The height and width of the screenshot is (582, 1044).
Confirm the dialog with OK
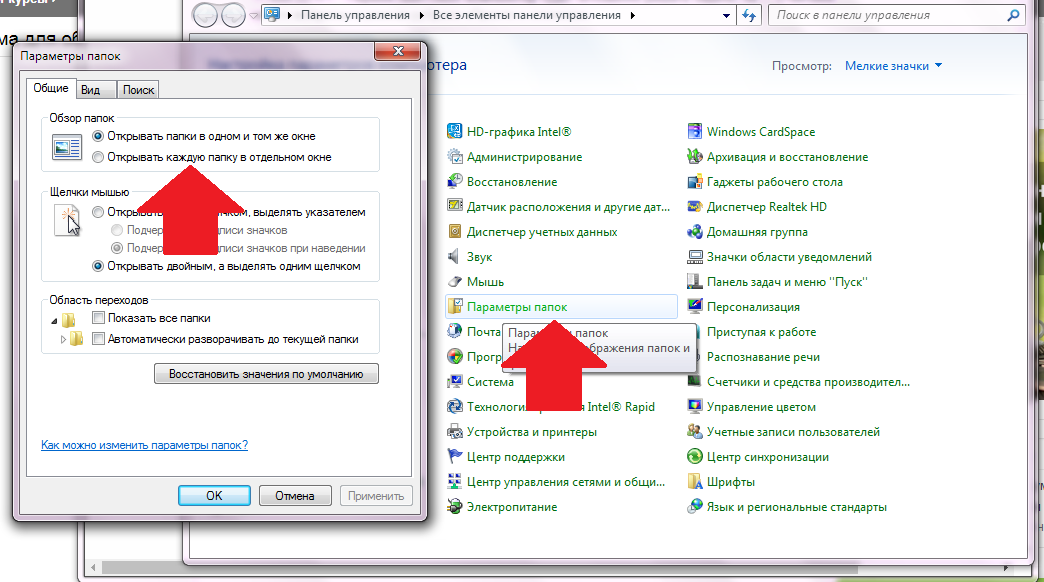pyautogui.click(x=214, y=495)
